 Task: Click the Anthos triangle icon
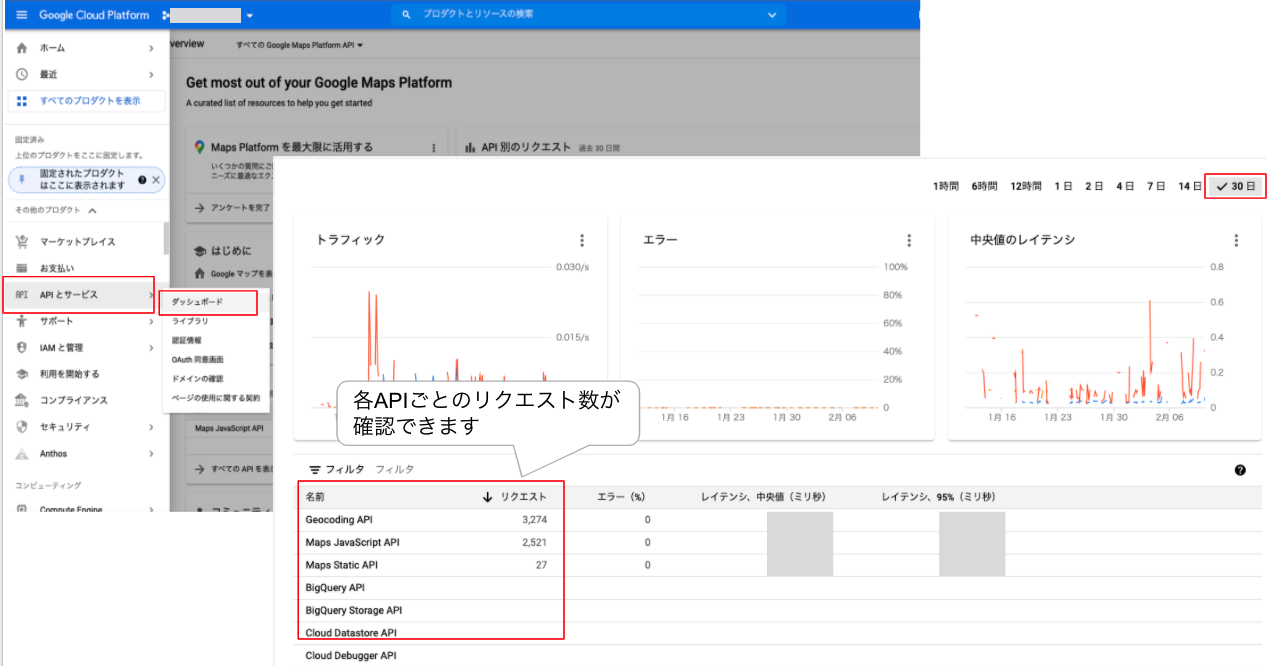tap(22, 453)
